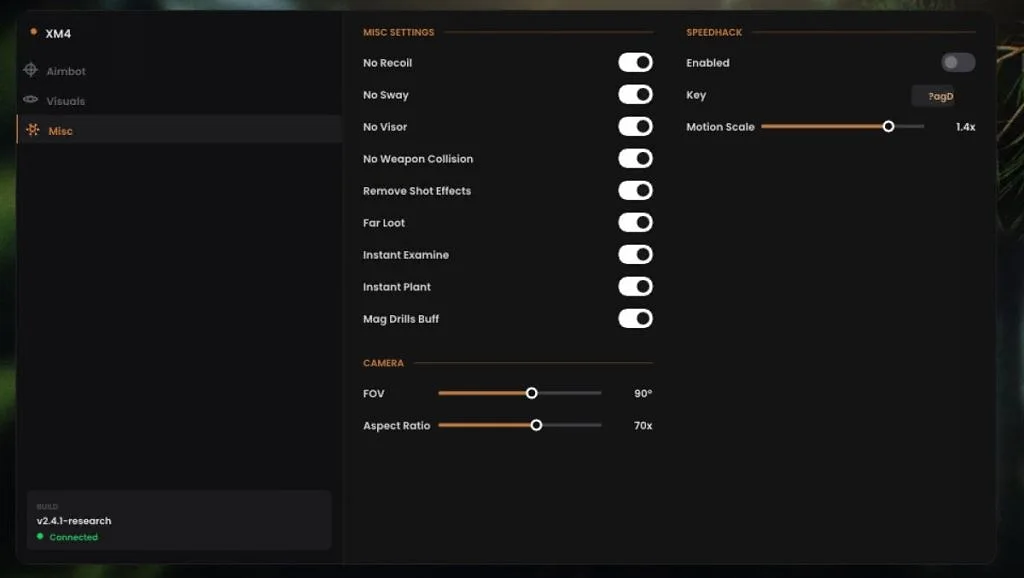Click the FOV slider handle
This screenshot has width=1024, height=578.
pyautogui.click(x=532, y=393)
